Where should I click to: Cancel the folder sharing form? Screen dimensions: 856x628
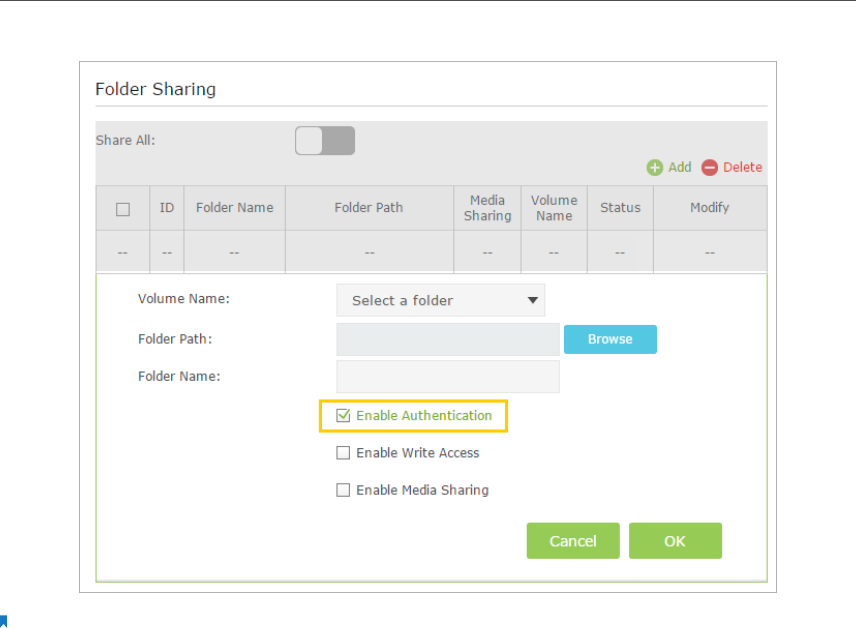pos(573,541)
